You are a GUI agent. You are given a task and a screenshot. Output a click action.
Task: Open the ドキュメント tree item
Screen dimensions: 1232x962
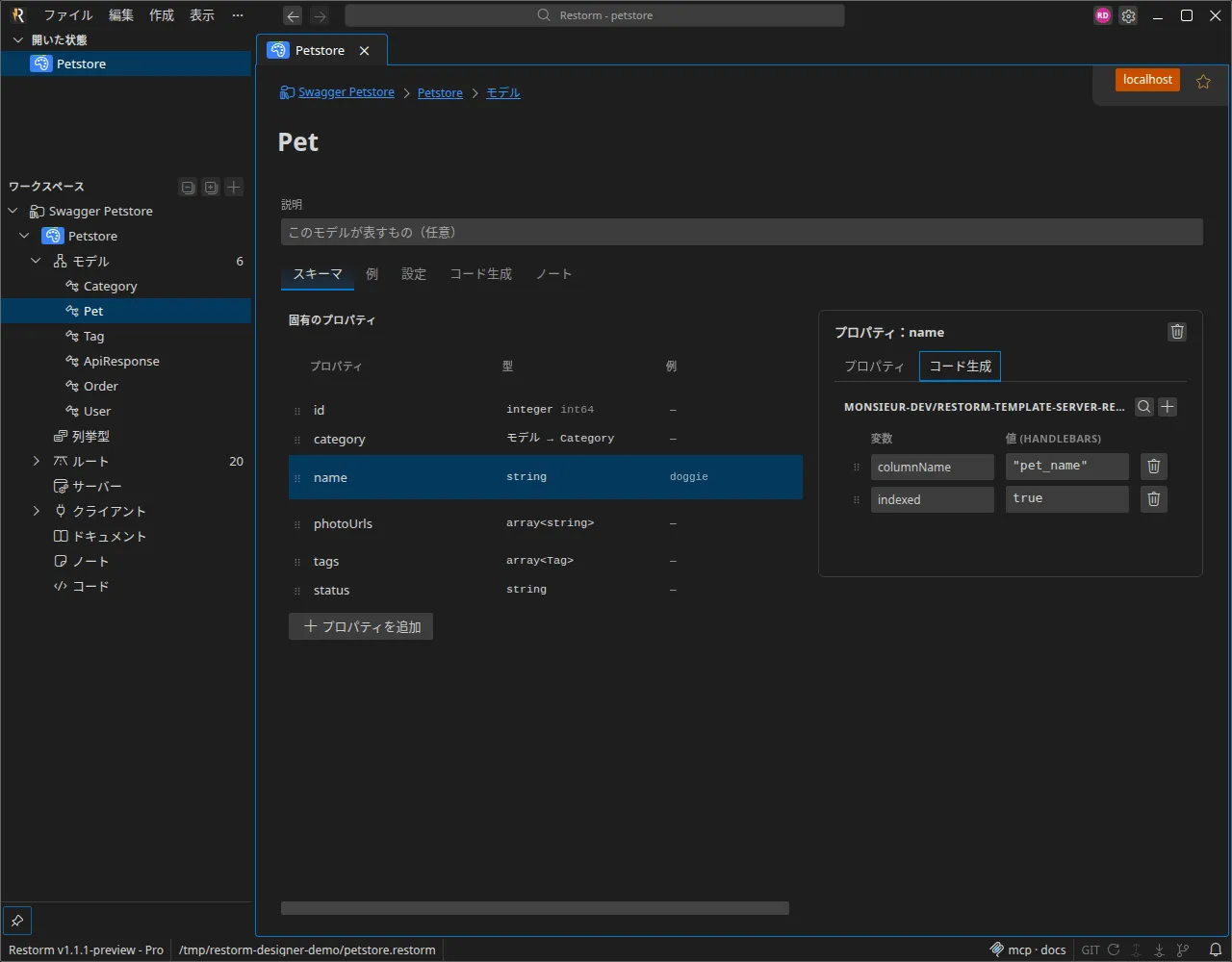125,537
